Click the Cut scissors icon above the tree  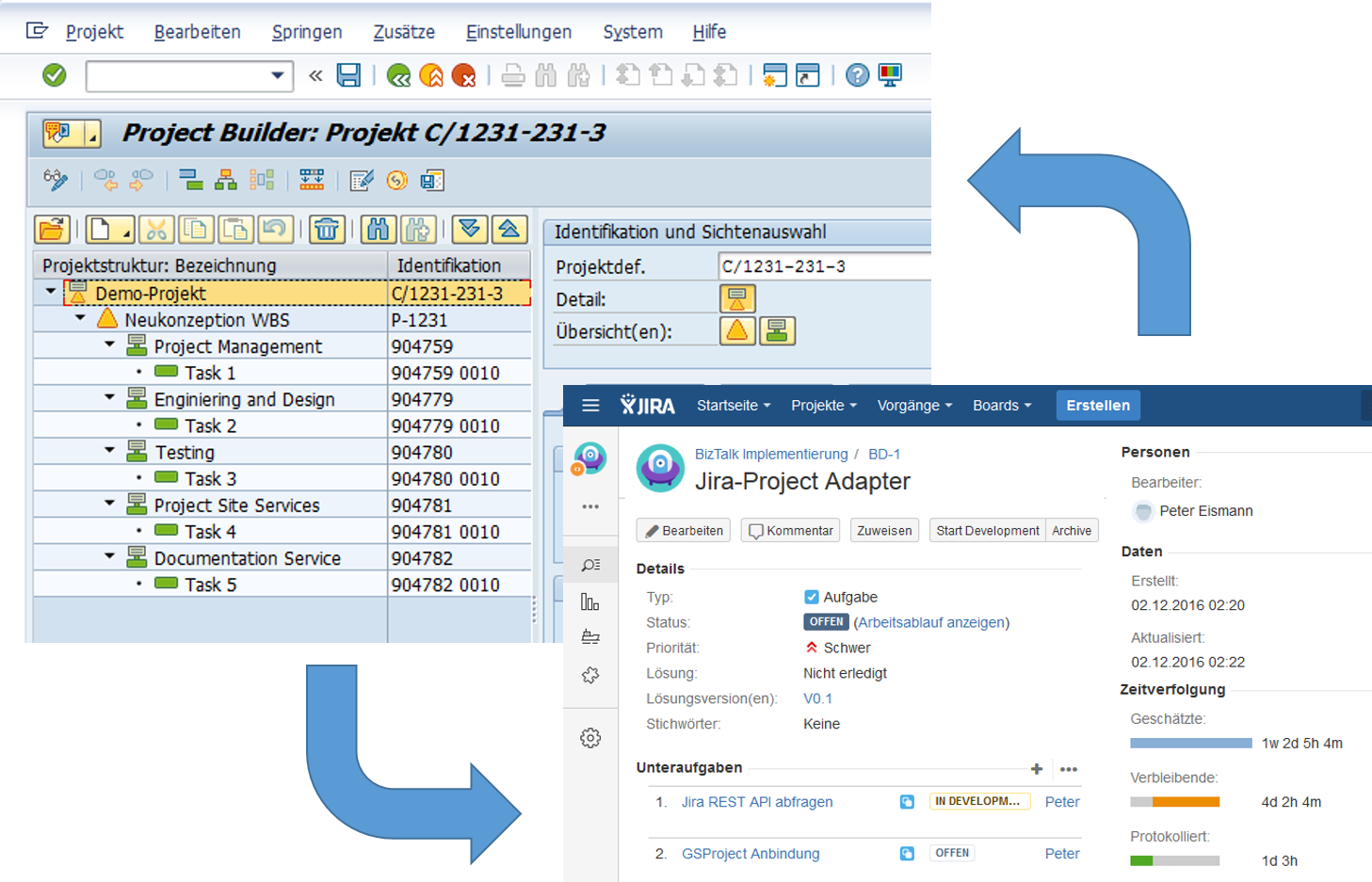click(x=156, y=229)
